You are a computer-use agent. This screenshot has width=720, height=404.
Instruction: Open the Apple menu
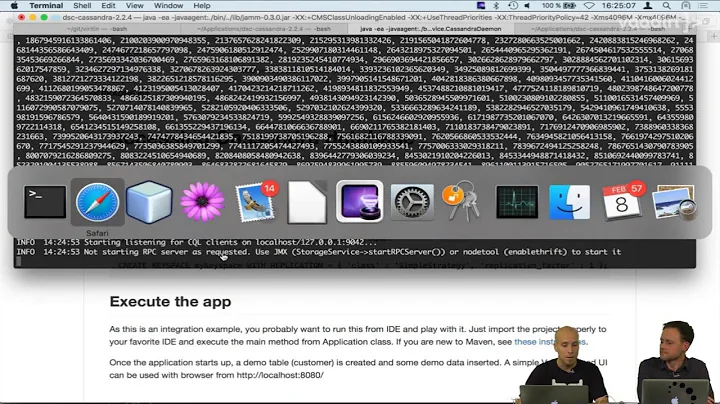click(x=14, y=6)
